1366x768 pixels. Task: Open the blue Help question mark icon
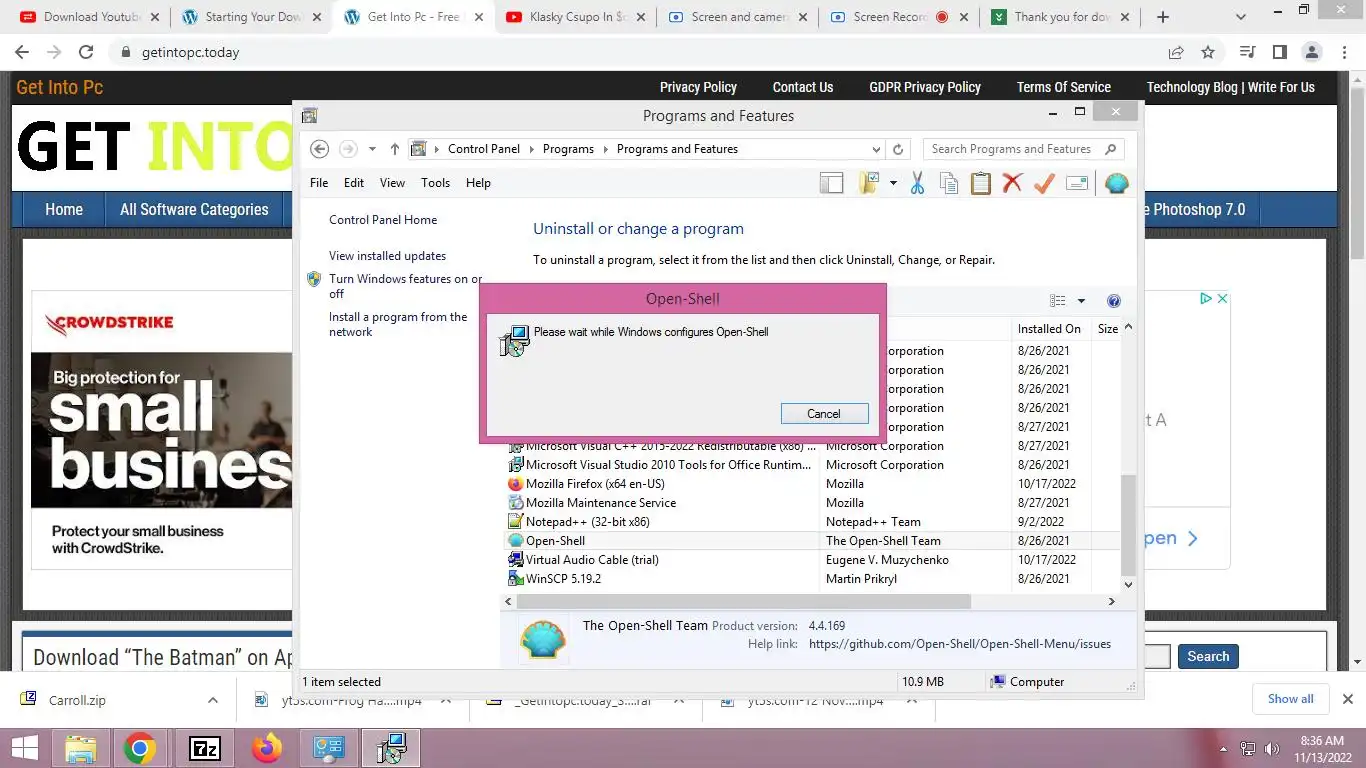click(x=1114, y=301)
